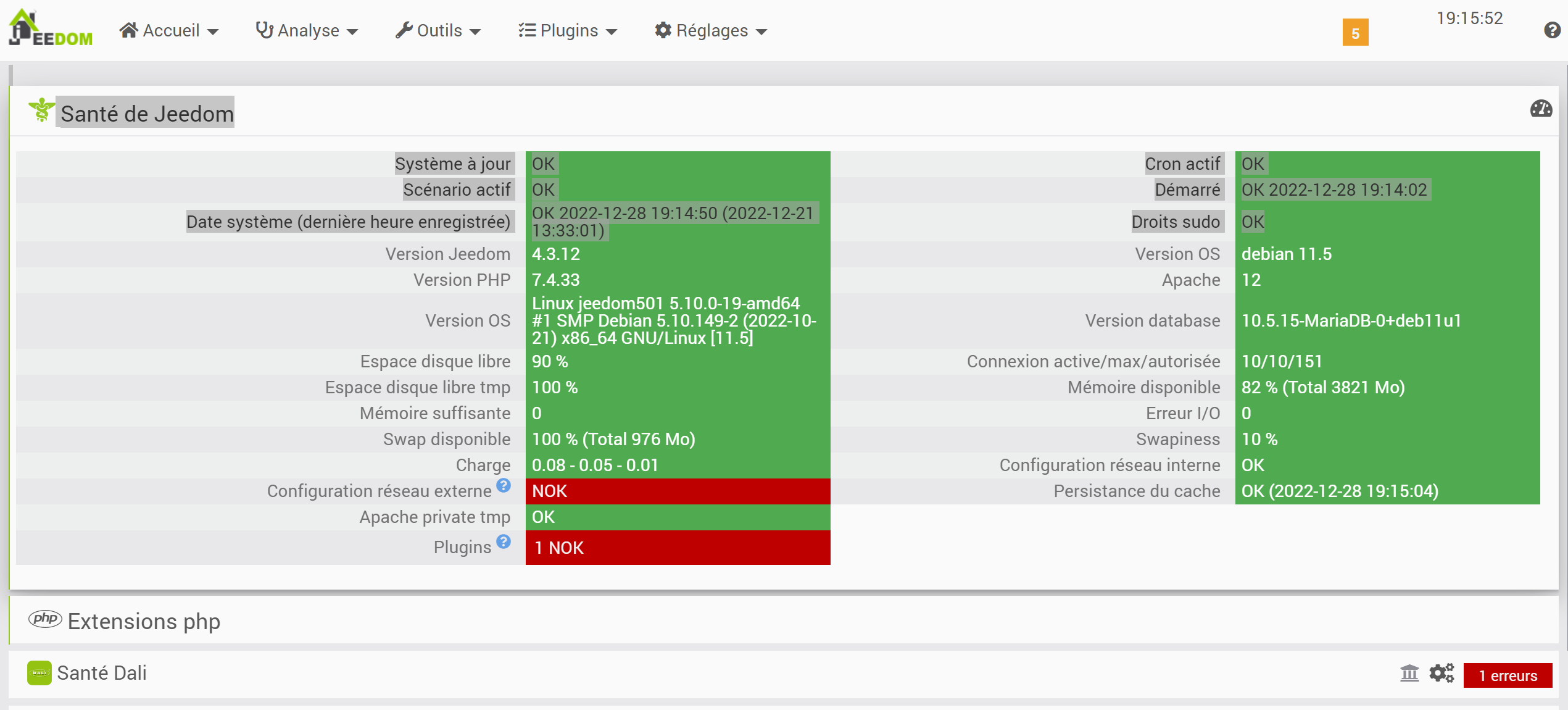
Task: Click the Santé Dali section title
Action: [102, 673]
